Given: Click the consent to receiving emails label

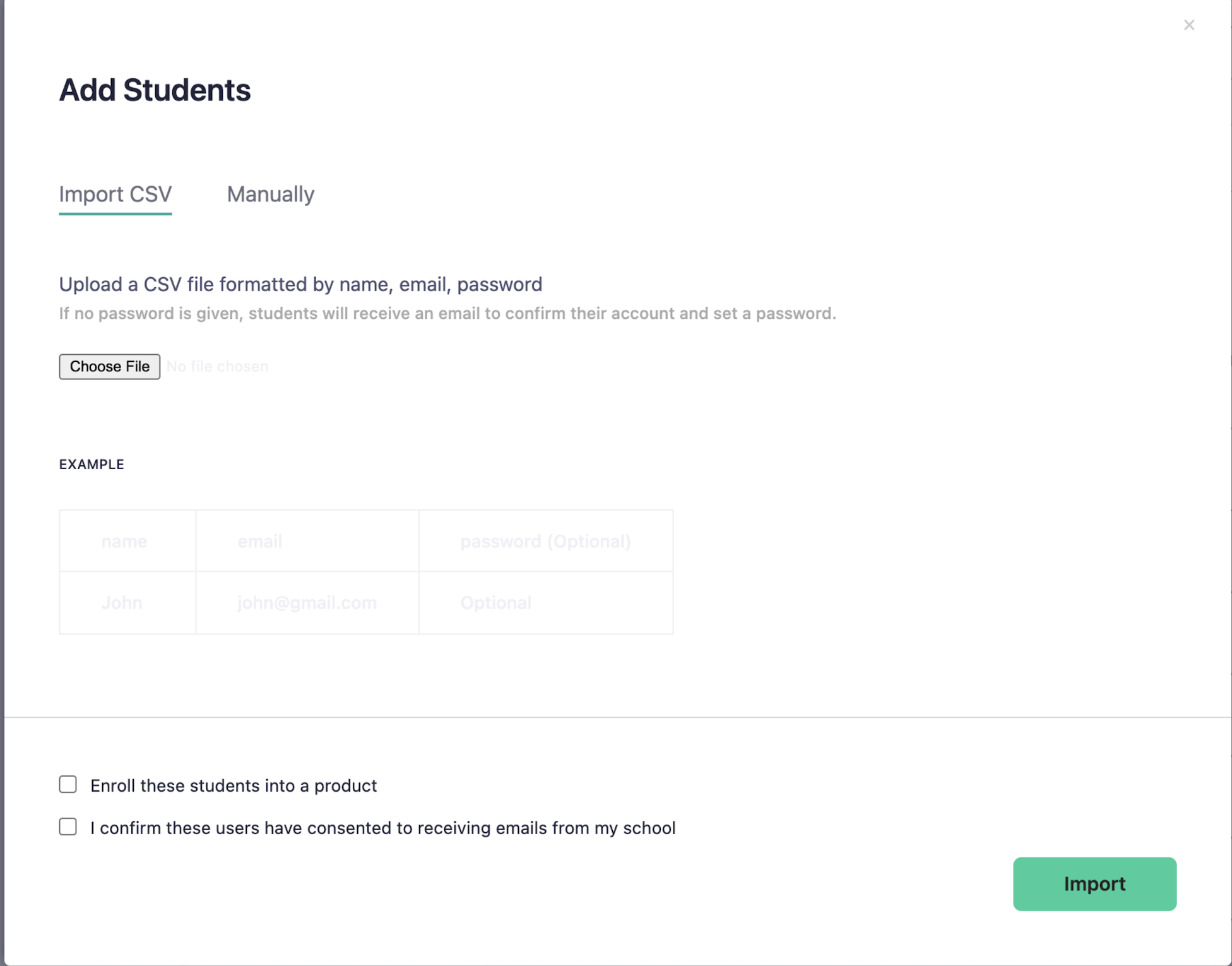Looking at the screenshot, I should tap(382, 828).
